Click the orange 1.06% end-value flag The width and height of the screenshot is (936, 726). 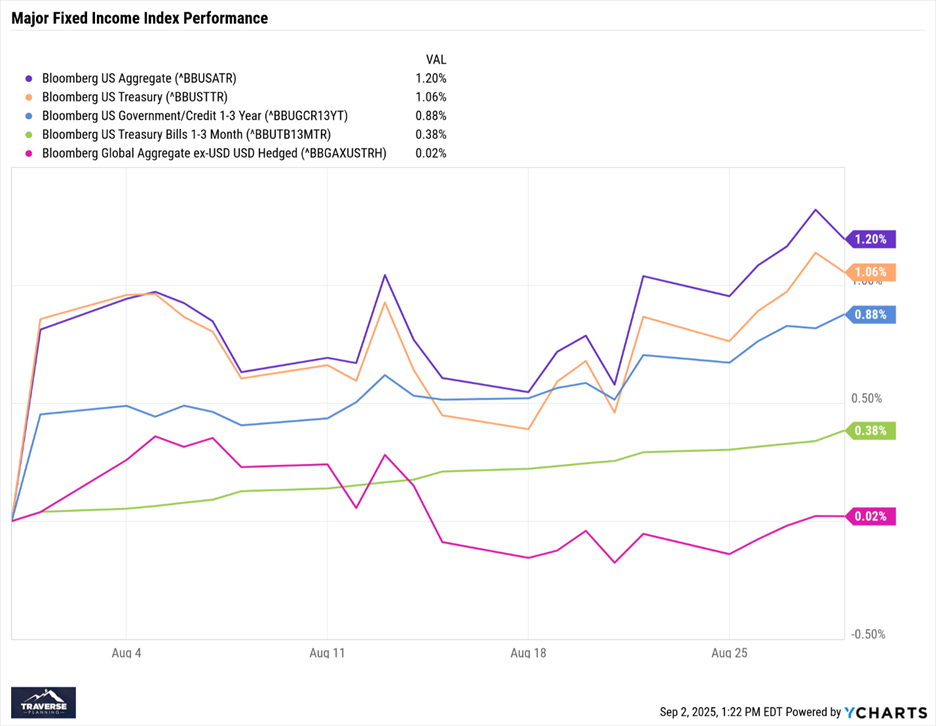pos(872,272)
